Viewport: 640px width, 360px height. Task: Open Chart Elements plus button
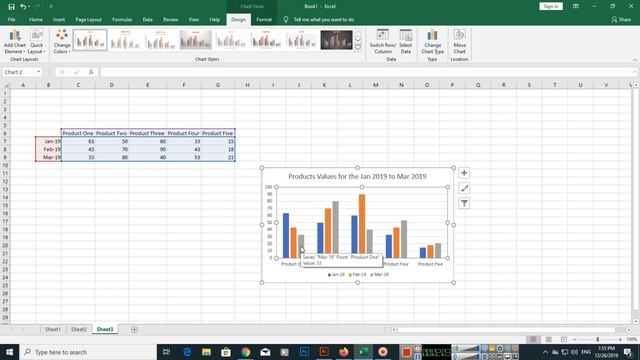pos(464,173)
